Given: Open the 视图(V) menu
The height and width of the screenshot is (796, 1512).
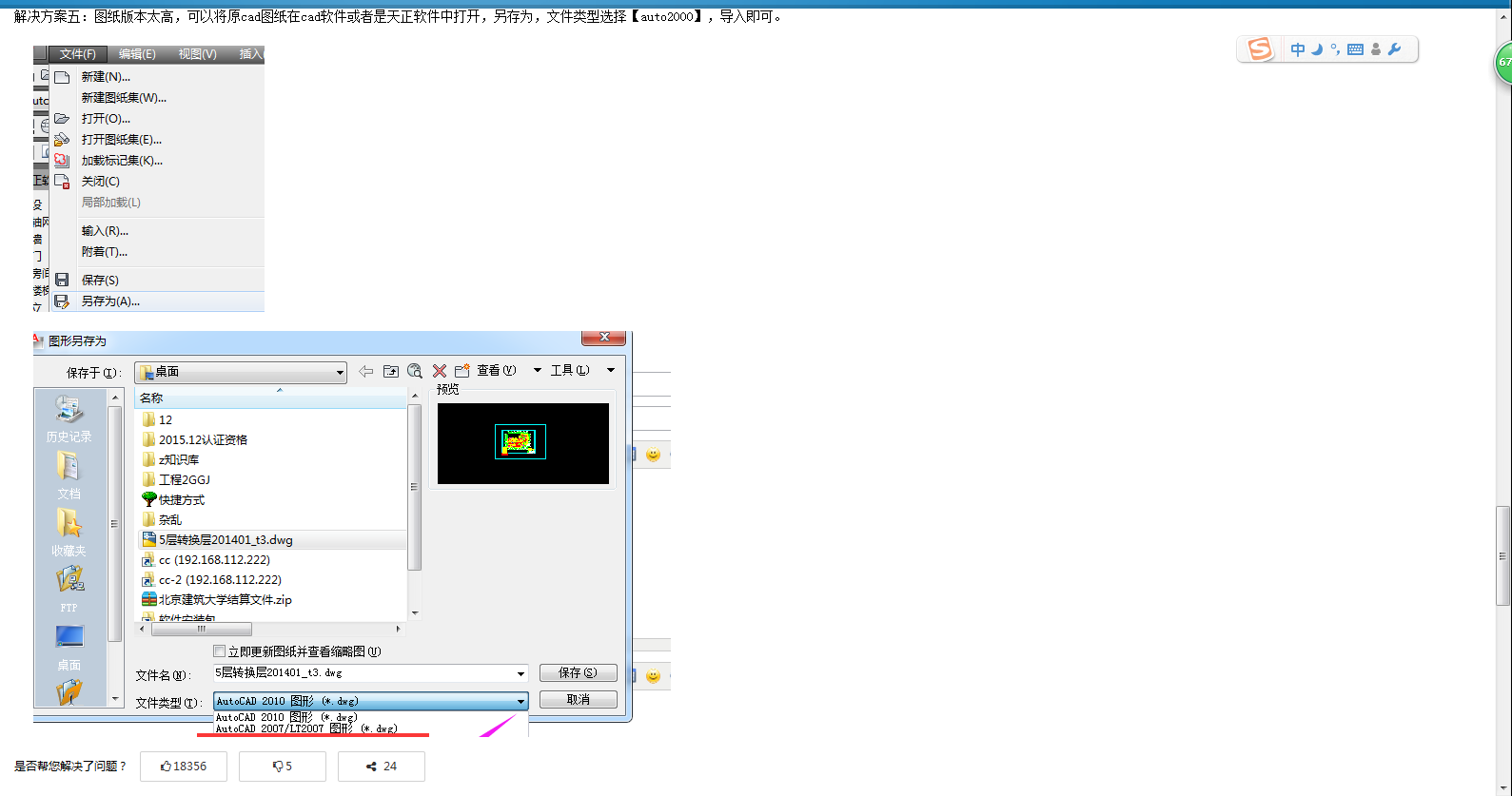Looking at the screenshot, I should [198, 54].
